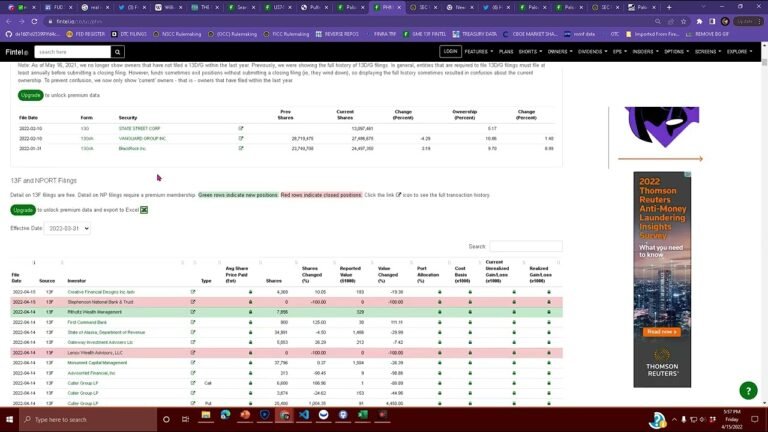Viewport: 768px width, 432px height.
Task: Click the port allocation lock, First Command Bank row
Action: [439, 322]
